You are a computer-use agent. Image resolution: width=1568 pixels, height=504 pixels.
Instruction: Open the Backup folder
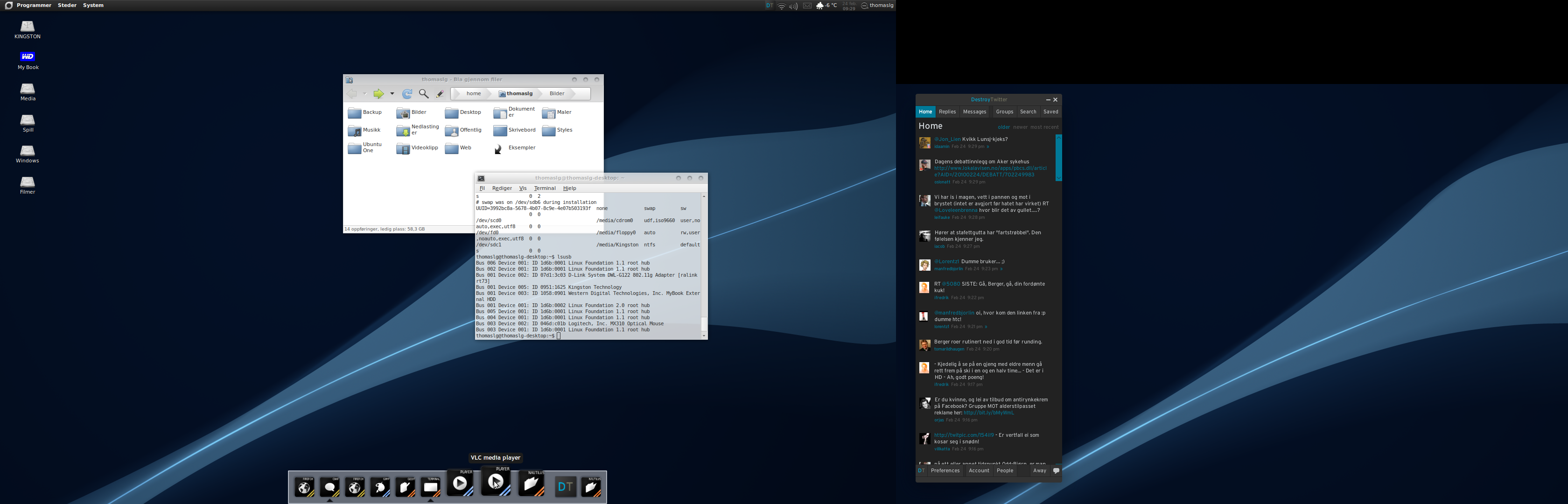tap(365, 112)
